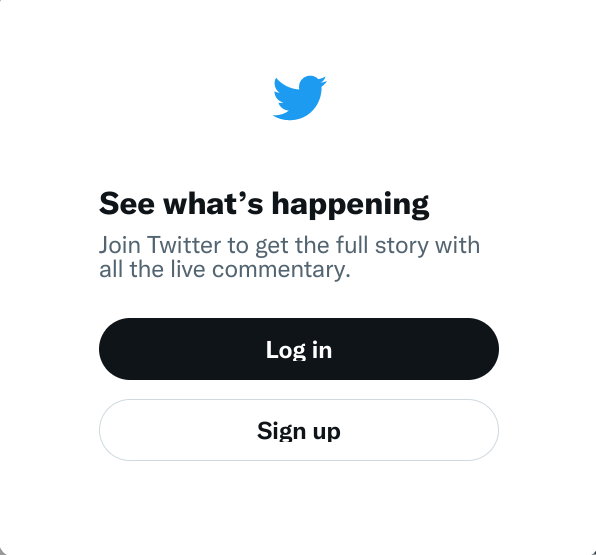Click the 'See what's happening' heading
The width and height of the screenshot is (596, 555).
[264, 205]
